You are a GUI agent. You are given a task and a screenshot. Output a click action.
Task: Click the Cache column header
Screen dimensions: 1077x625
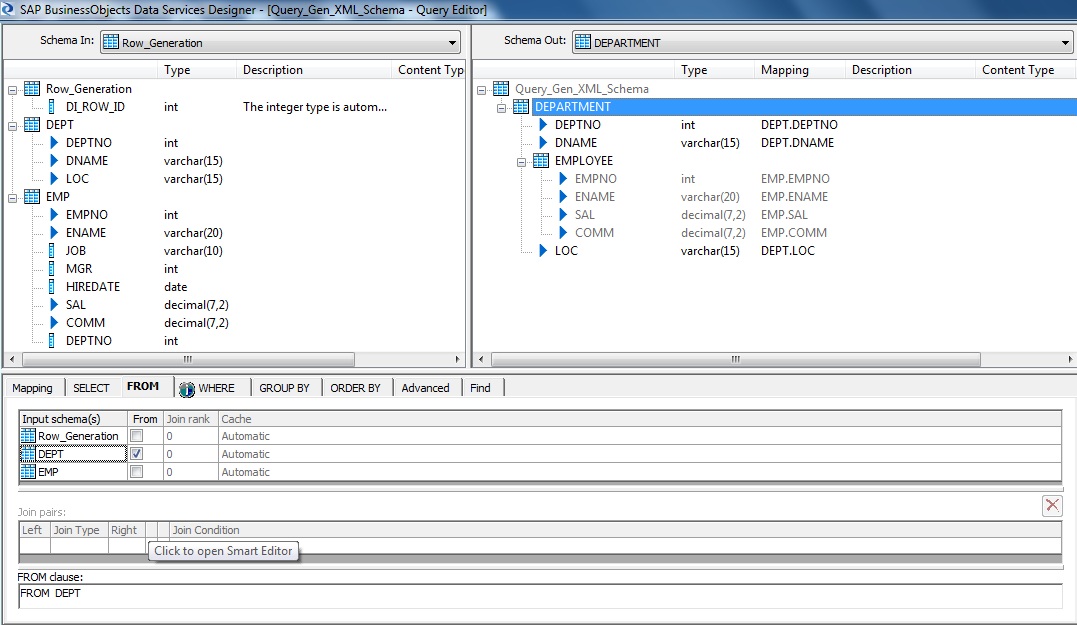pos(640,419)
